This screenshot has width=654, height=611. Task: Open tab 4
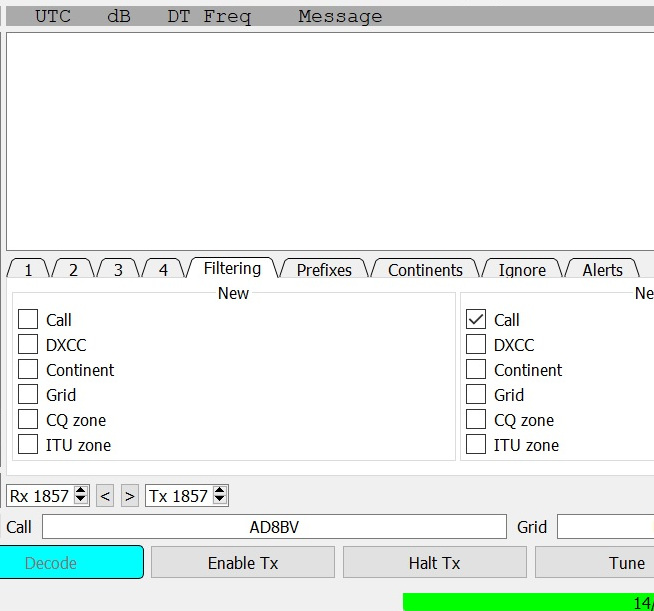pyautogui.click(x=163, y=269)
